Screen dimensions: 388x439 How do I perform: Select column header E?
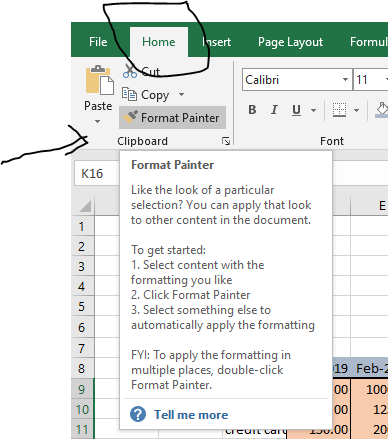[369, 205]
